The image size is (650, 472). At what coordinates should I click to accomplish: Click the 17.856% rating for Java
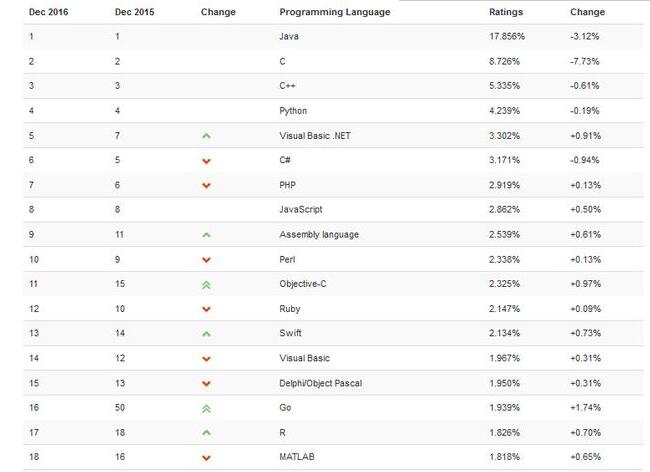pyautogui.click(x=507, y=36)
